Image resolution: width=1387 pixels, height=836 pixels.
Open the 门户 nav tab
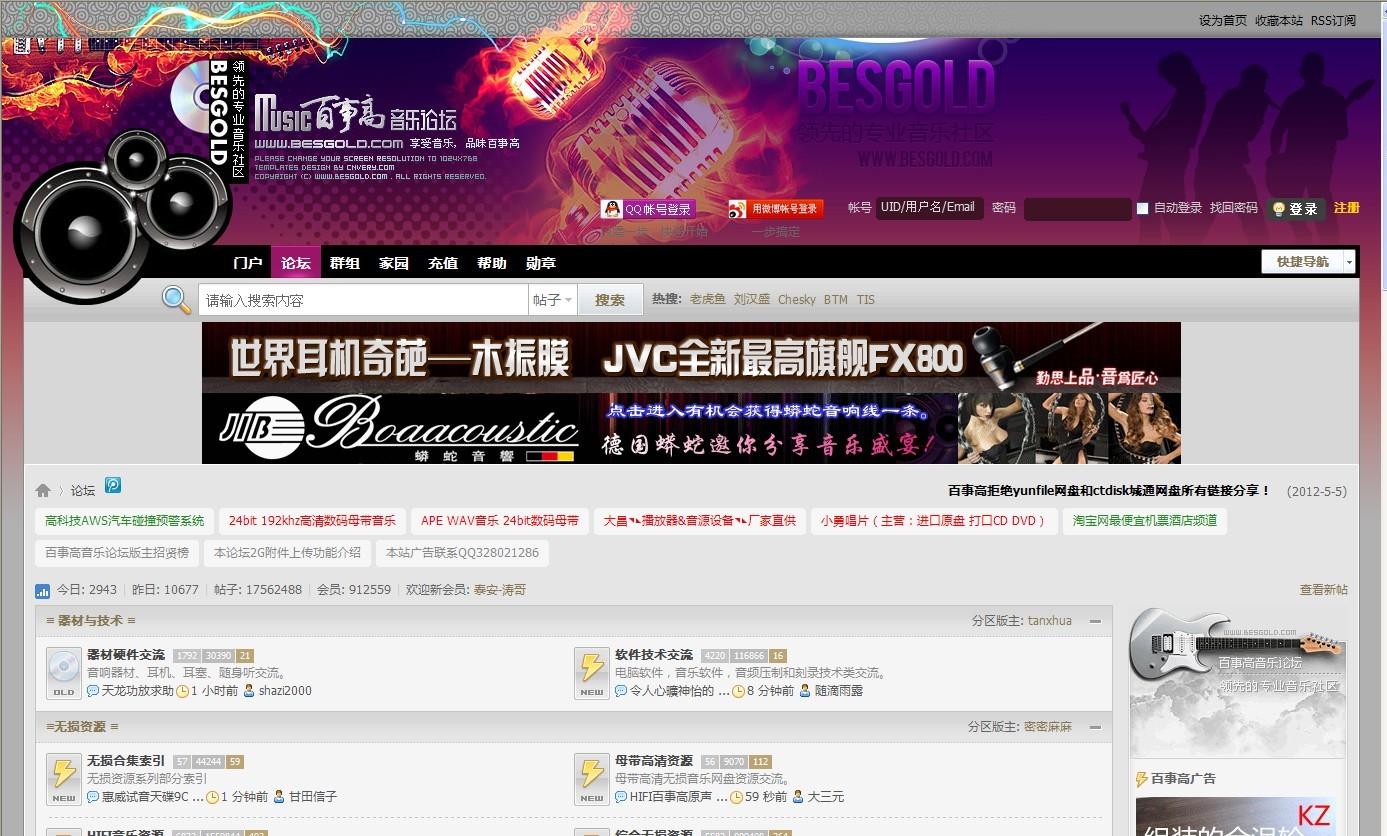(247, 263)
